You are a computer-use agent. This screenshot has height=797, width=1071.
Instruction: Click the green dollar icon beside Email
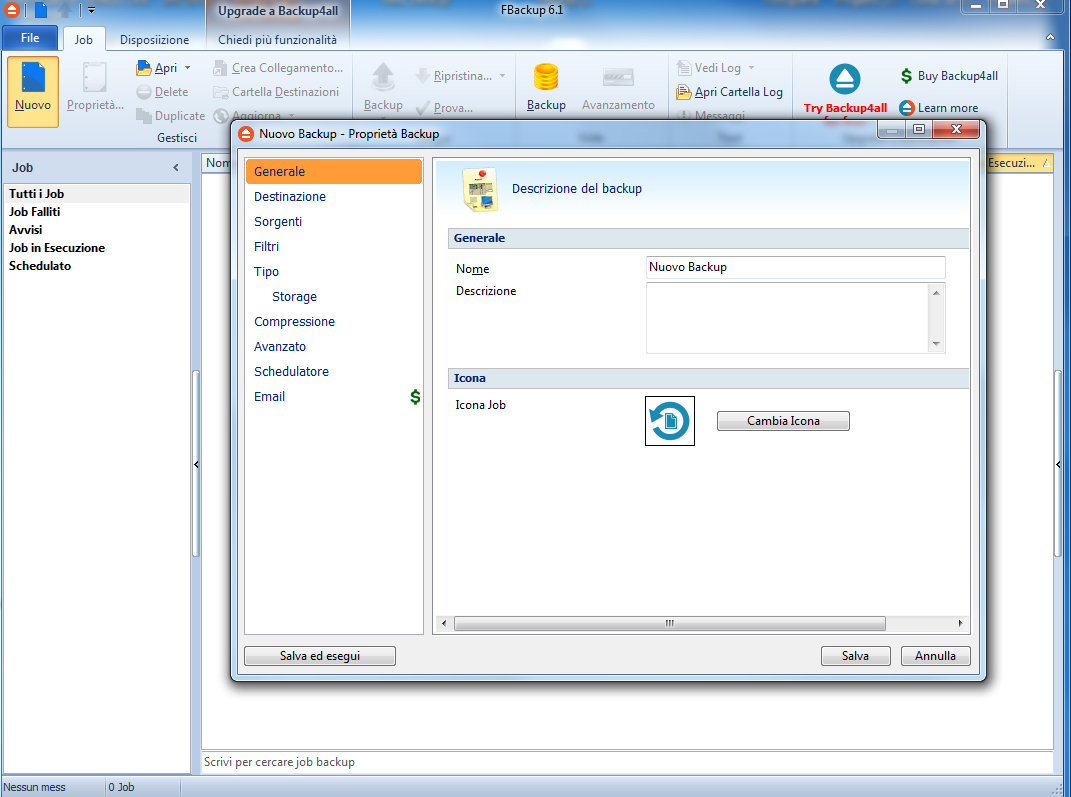415,397
